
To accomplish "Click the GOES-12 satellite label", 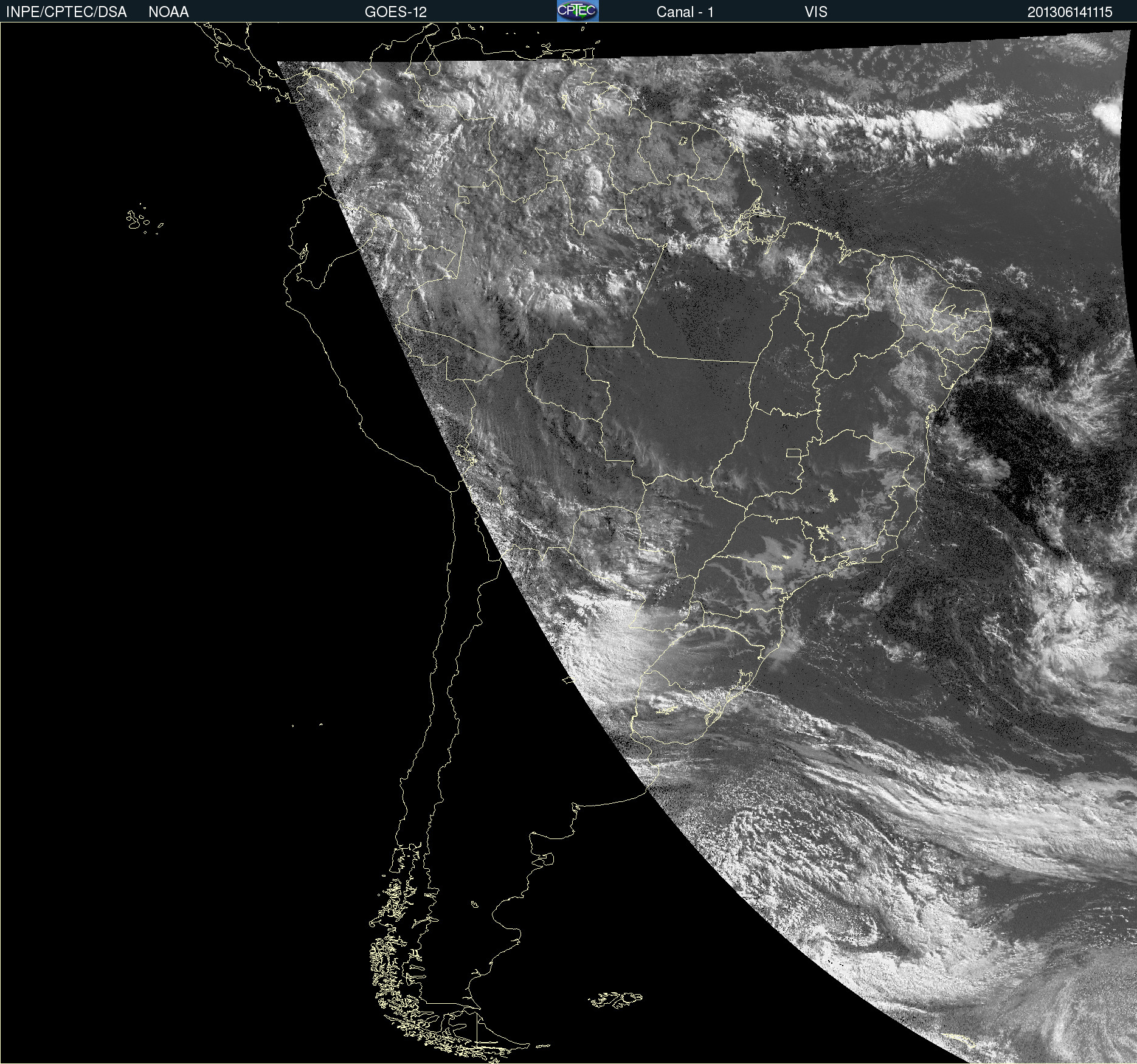I will click(396, 12).
